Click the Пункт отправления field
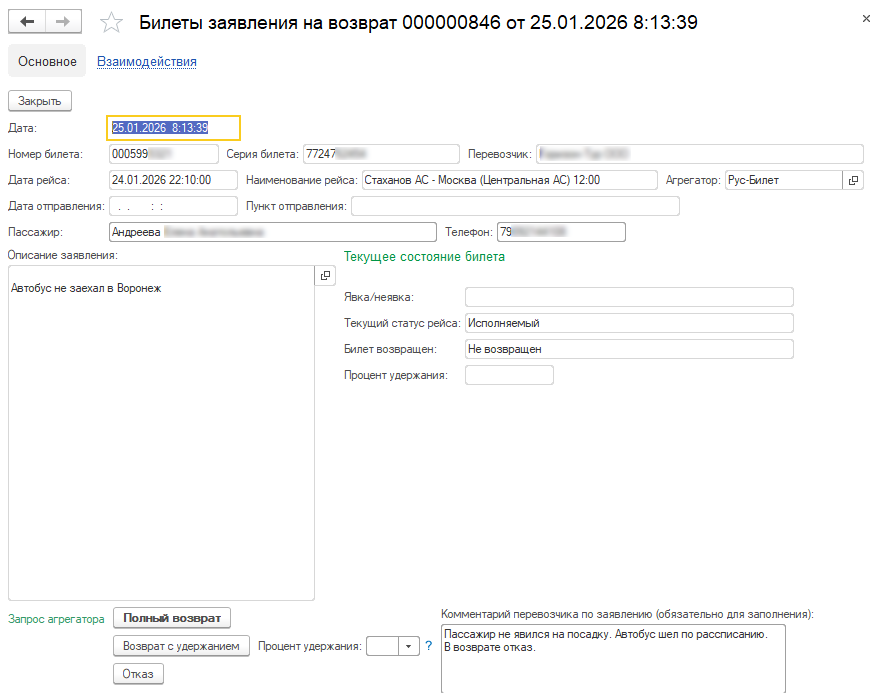 coord(515,206)
